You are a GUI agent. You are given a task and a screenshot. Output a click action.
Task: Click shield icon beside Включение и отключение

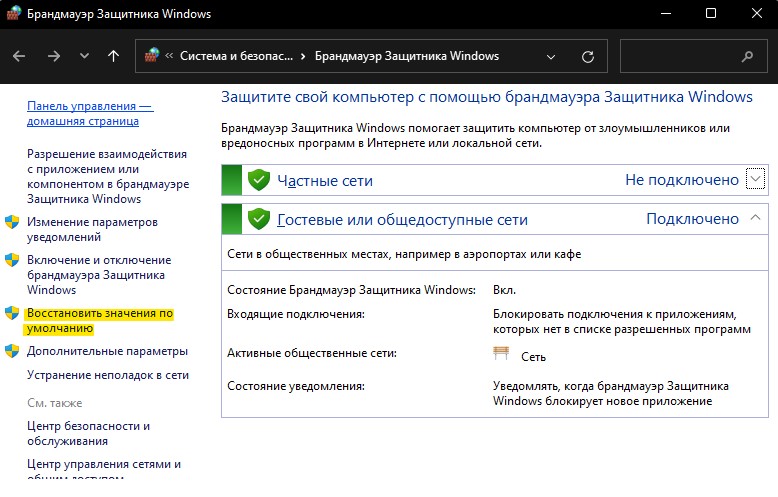click(12, 260)
